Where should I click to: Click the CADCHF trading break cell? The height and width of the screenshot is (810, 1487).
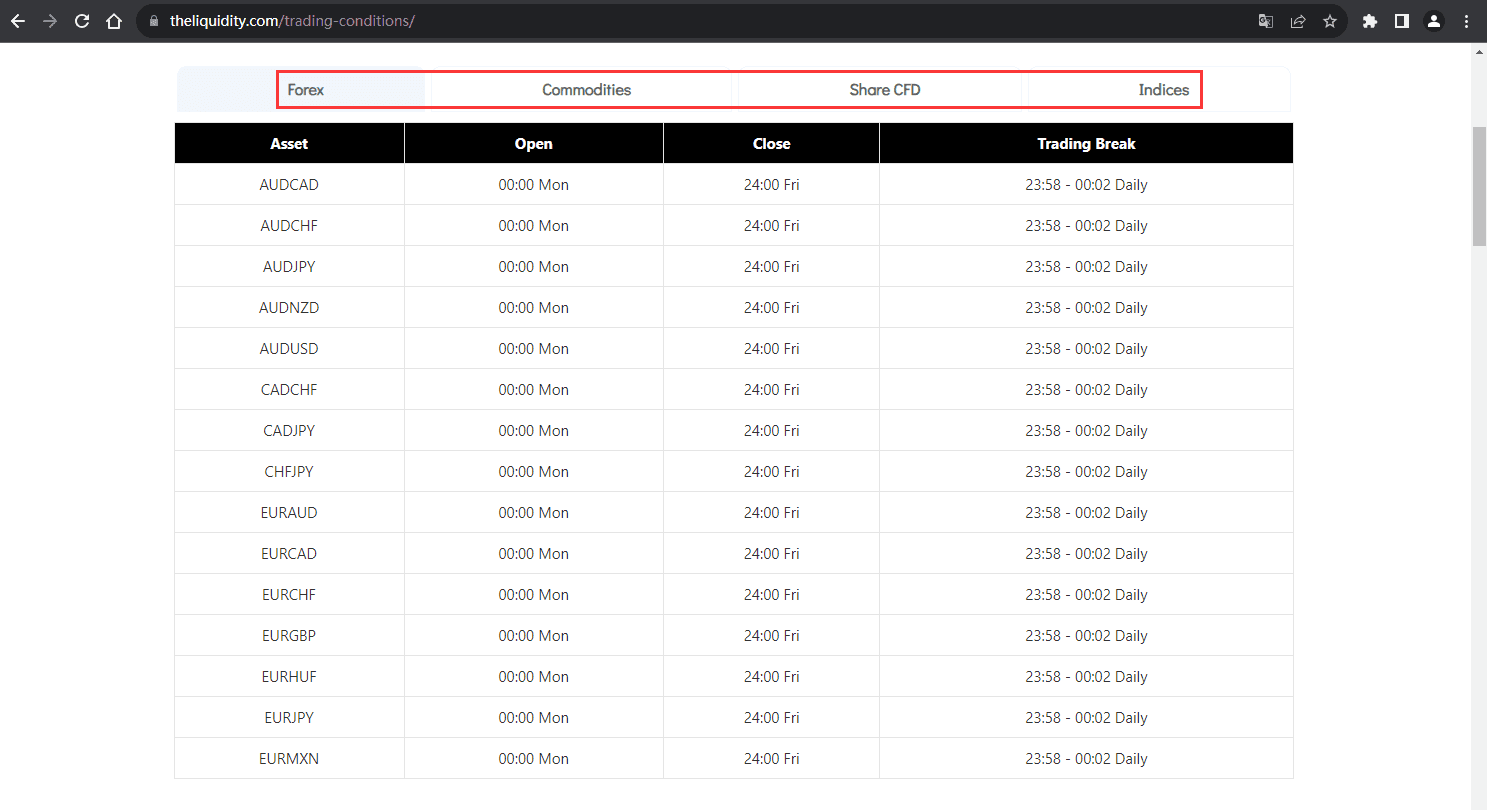1086,390
